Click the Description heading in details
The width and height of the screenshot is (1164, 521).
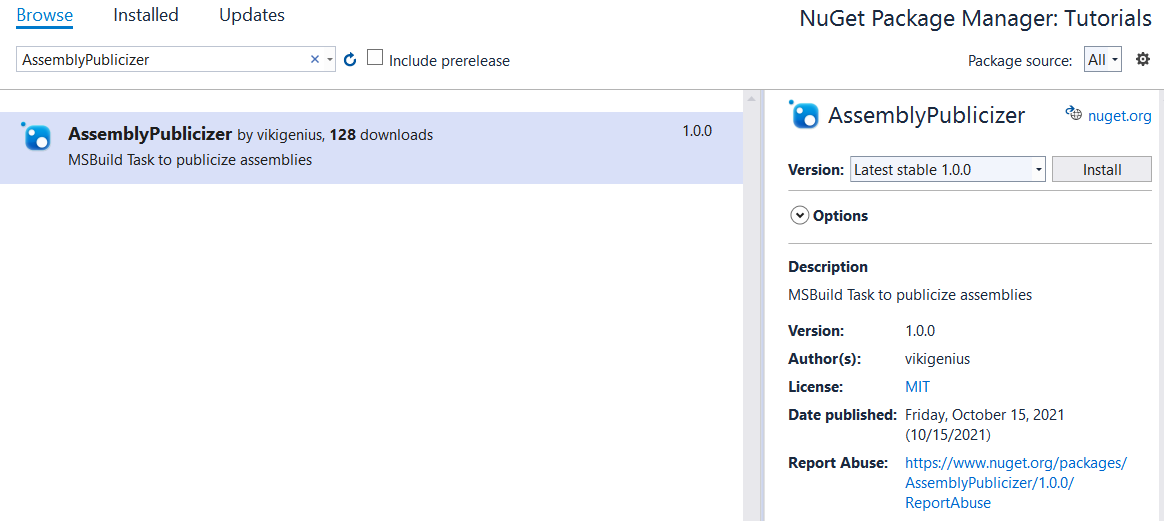[828, 266]
